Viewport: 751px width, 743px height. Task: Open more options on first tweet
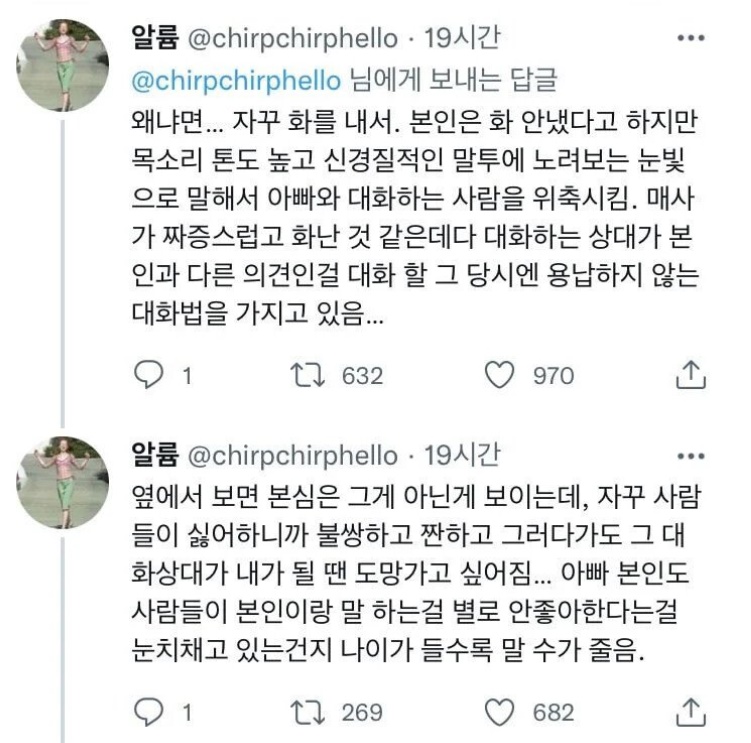[x=691, y=38]
